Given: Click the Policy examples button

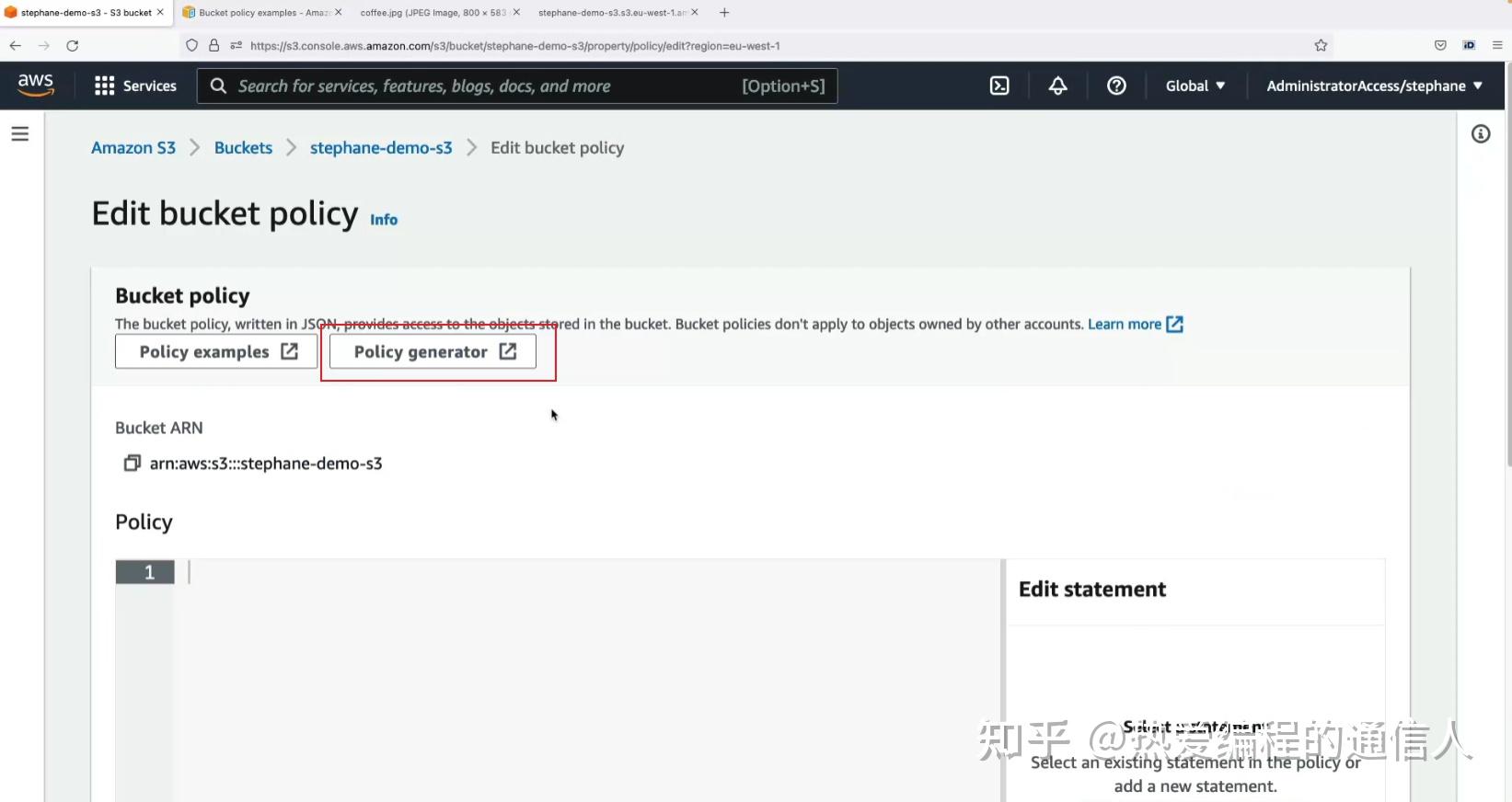Looking at the screenshot, I should (216, 351).
